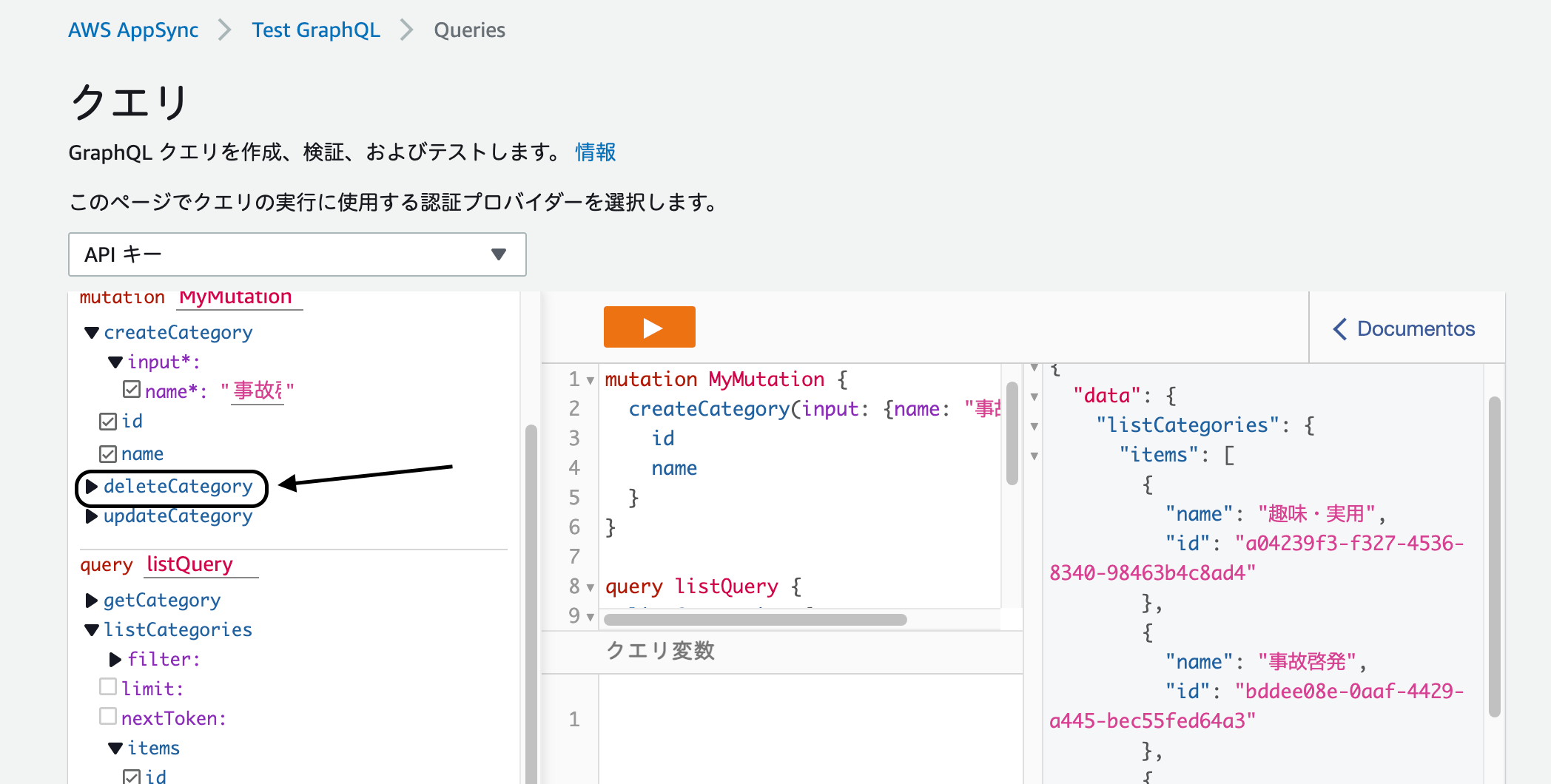Collapse the createCategory mutation node

92,333
